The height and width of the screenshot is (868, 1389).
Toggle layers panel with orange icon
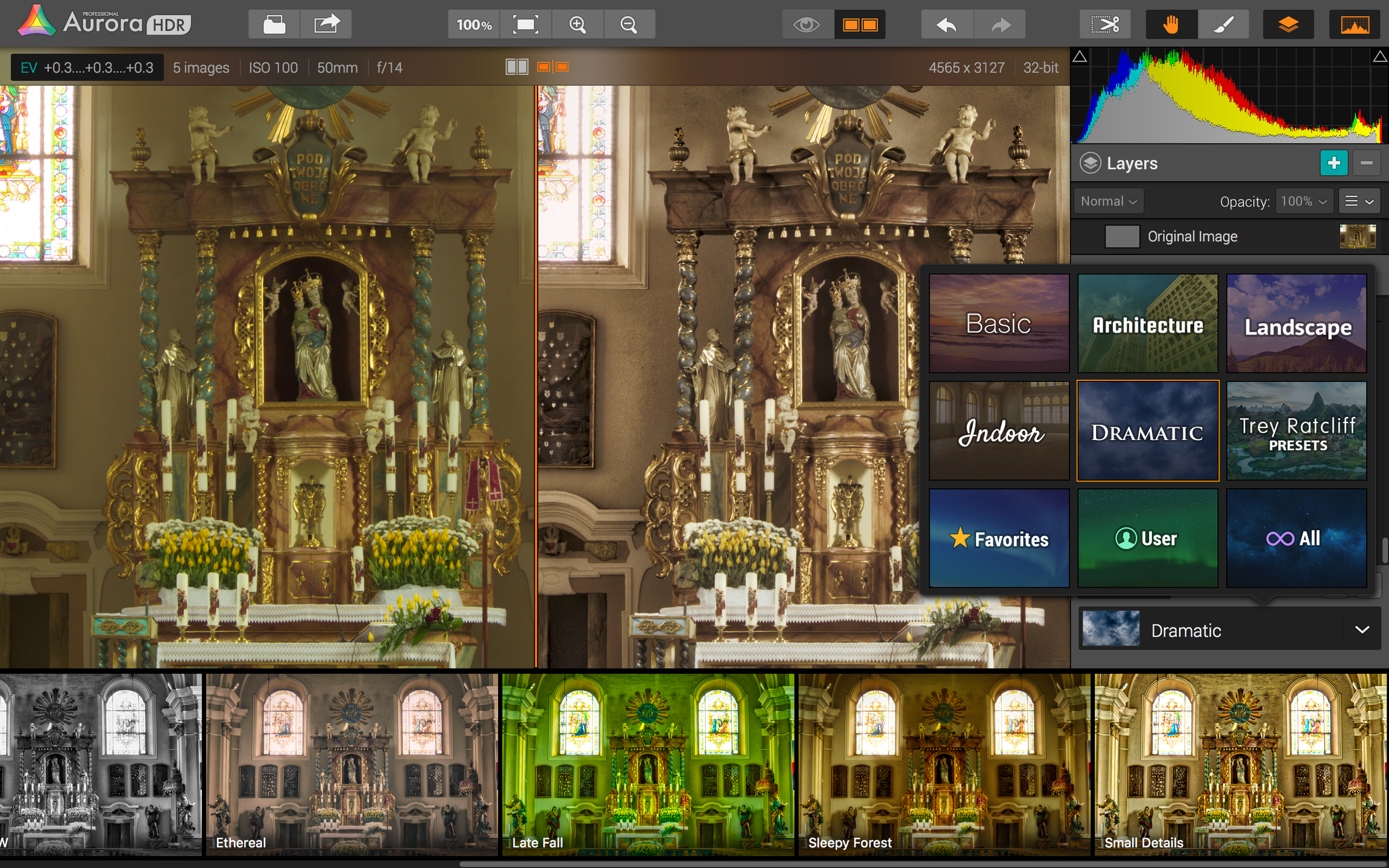tap(1288, 25)
